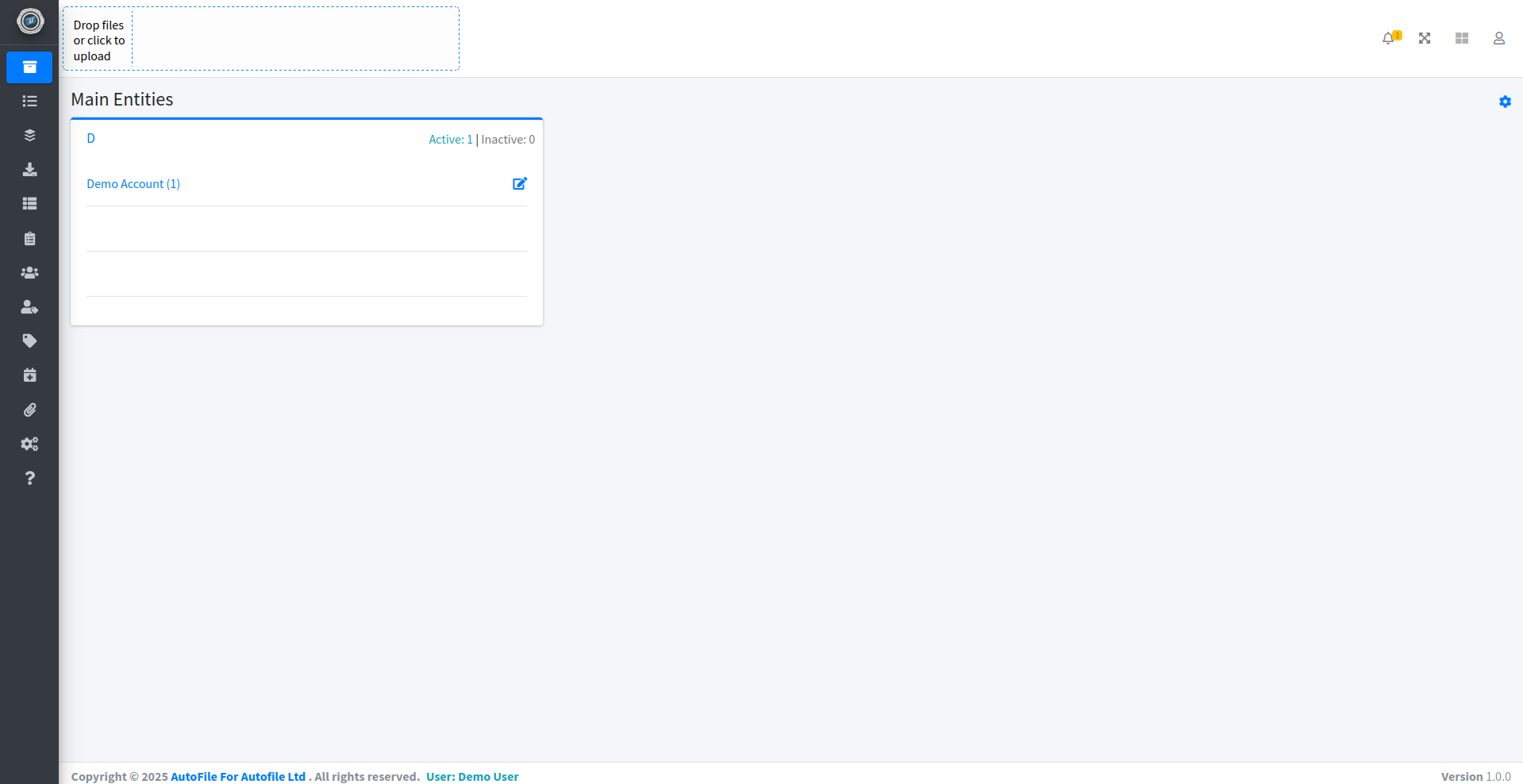Viewport: 1523px width, 784px height.
Task: Click the AutoFile logo in the sidebar
Action: tap(30, 21)
